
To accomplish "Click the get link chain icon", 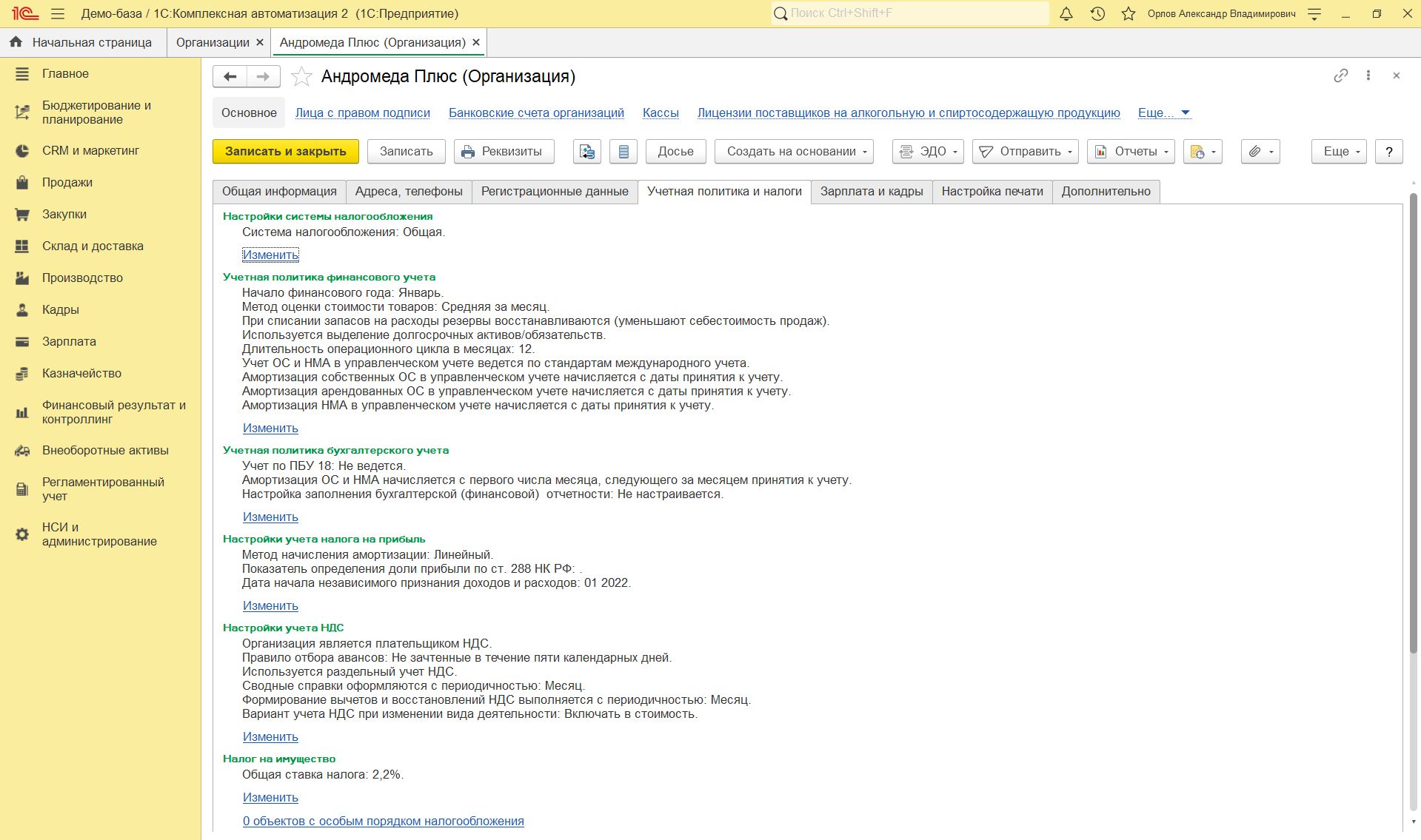I will 1340,75.
